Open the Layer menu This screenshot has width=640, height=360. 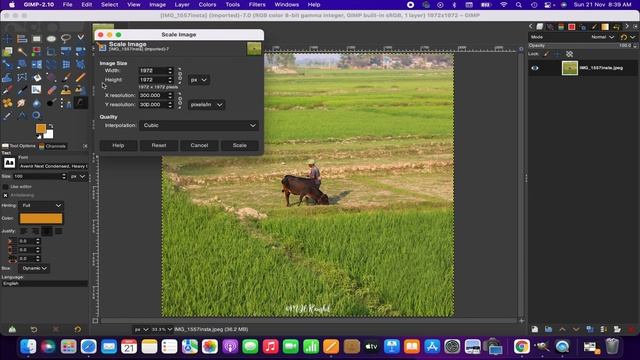182,4
